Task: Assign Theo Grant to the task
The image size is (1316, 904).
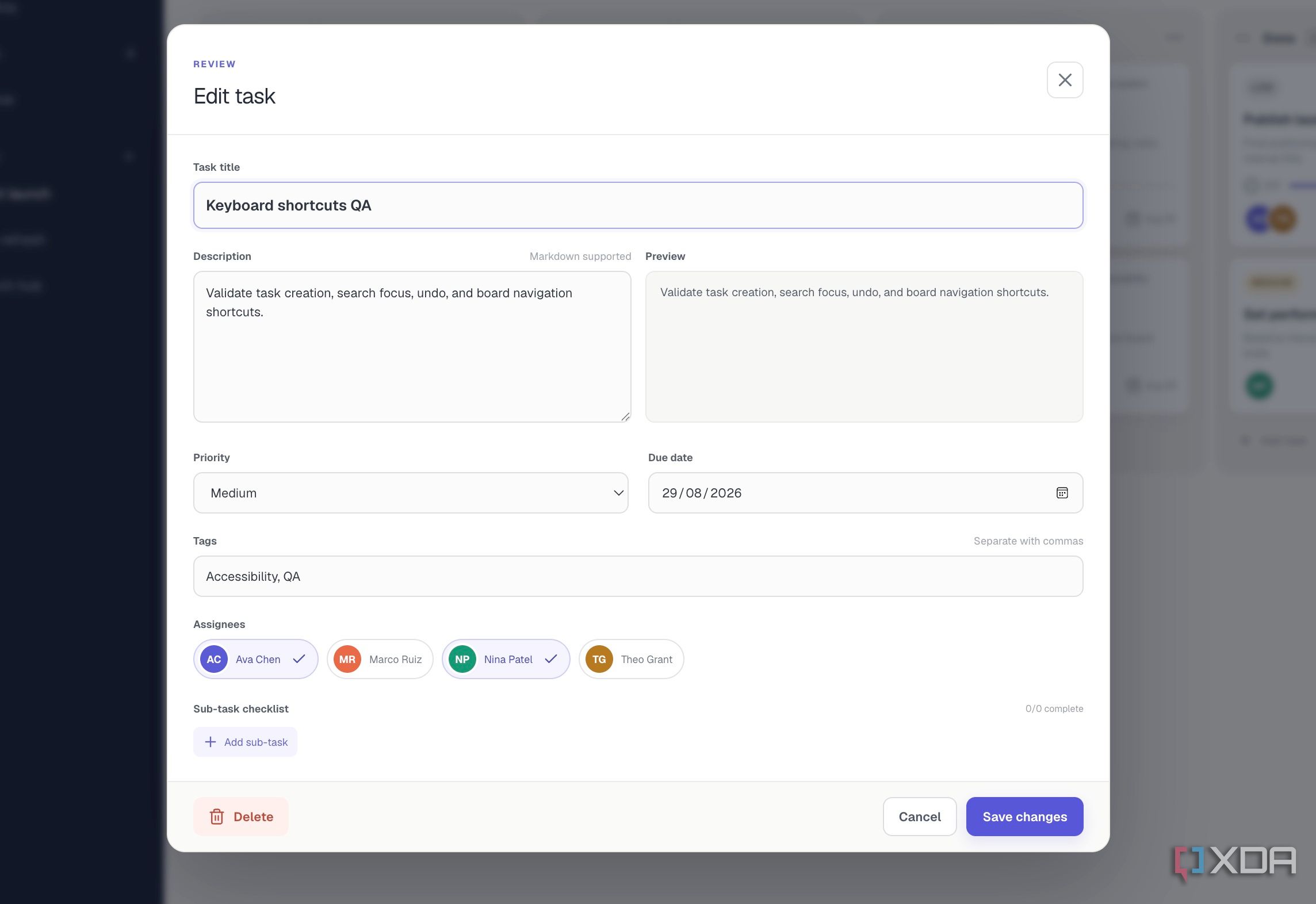Action: pos(632,659)
